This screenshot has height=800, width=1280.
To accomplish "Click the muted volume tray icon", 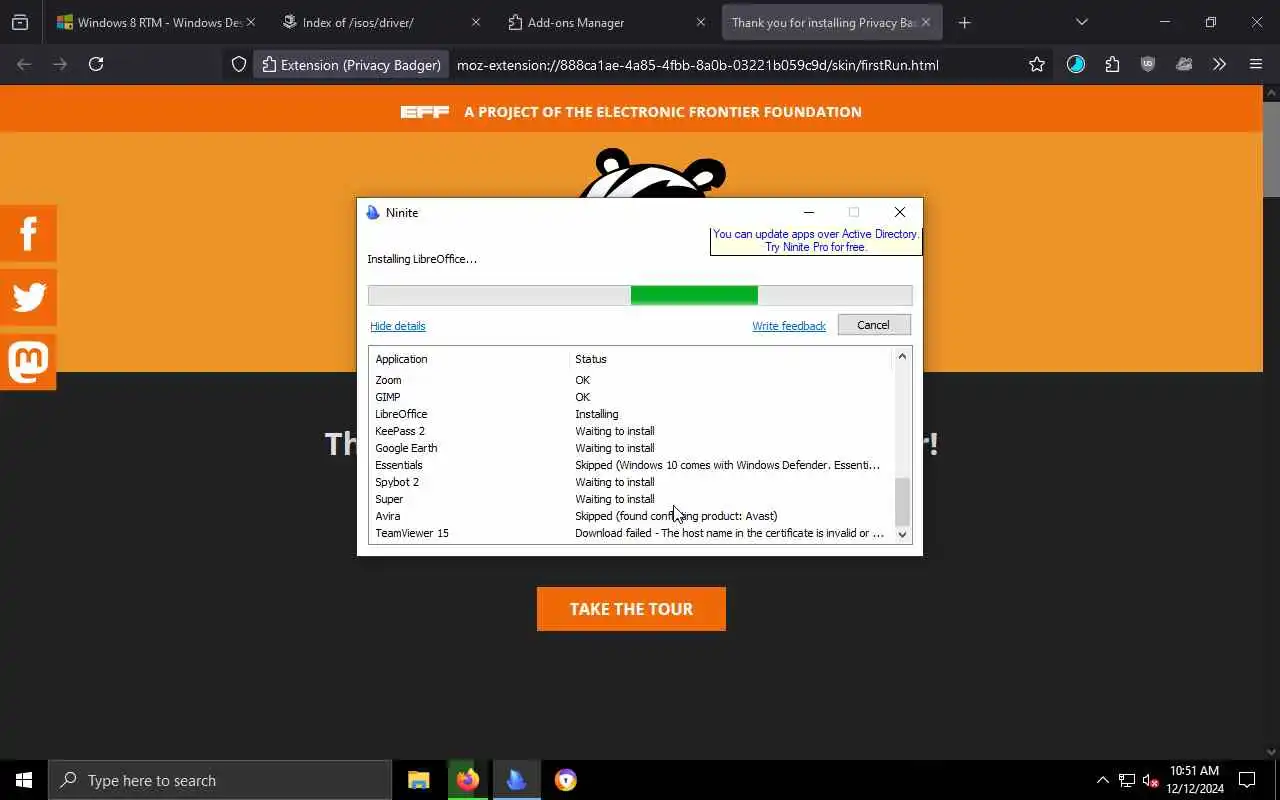I will pos(1150,781).
